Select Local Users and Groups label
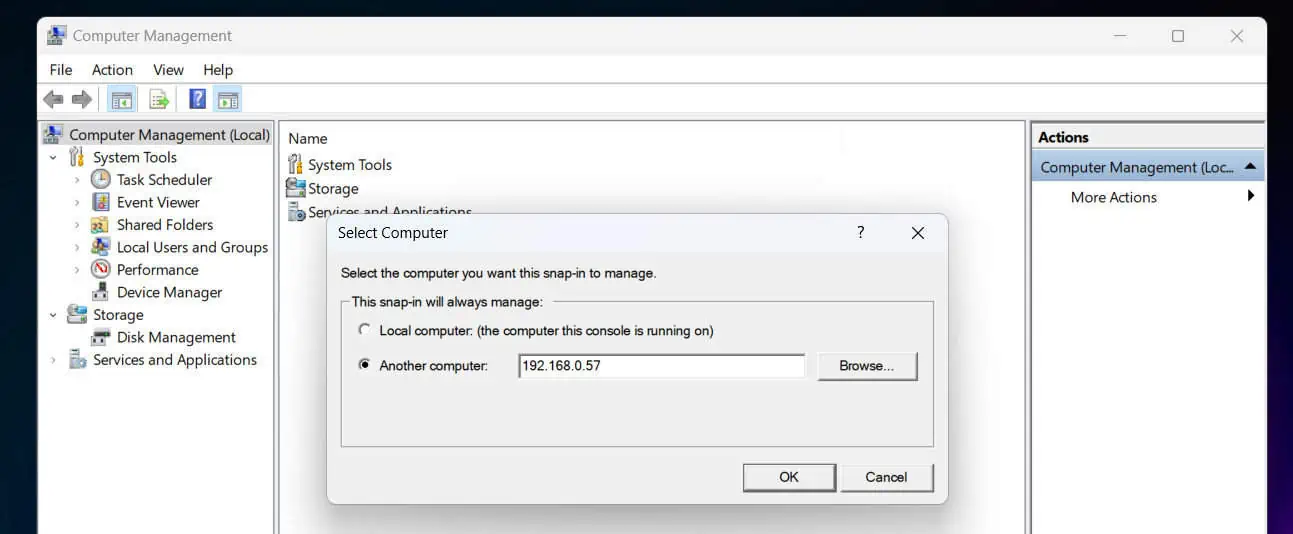 (x=192, y=247)
